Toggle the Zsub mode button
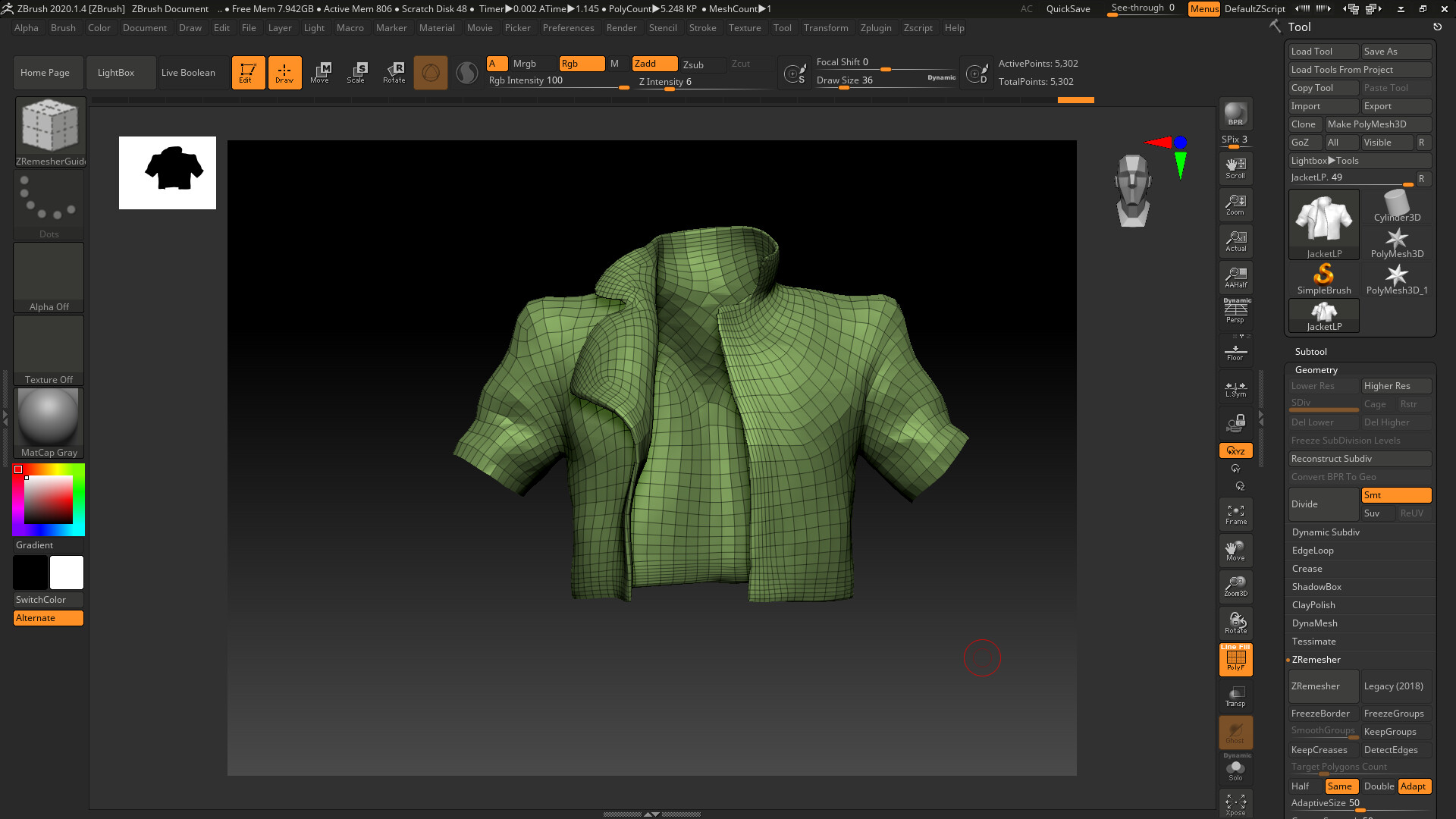Screen dimensions: 1456x819 pyautogui.click(x=702, y=64)
